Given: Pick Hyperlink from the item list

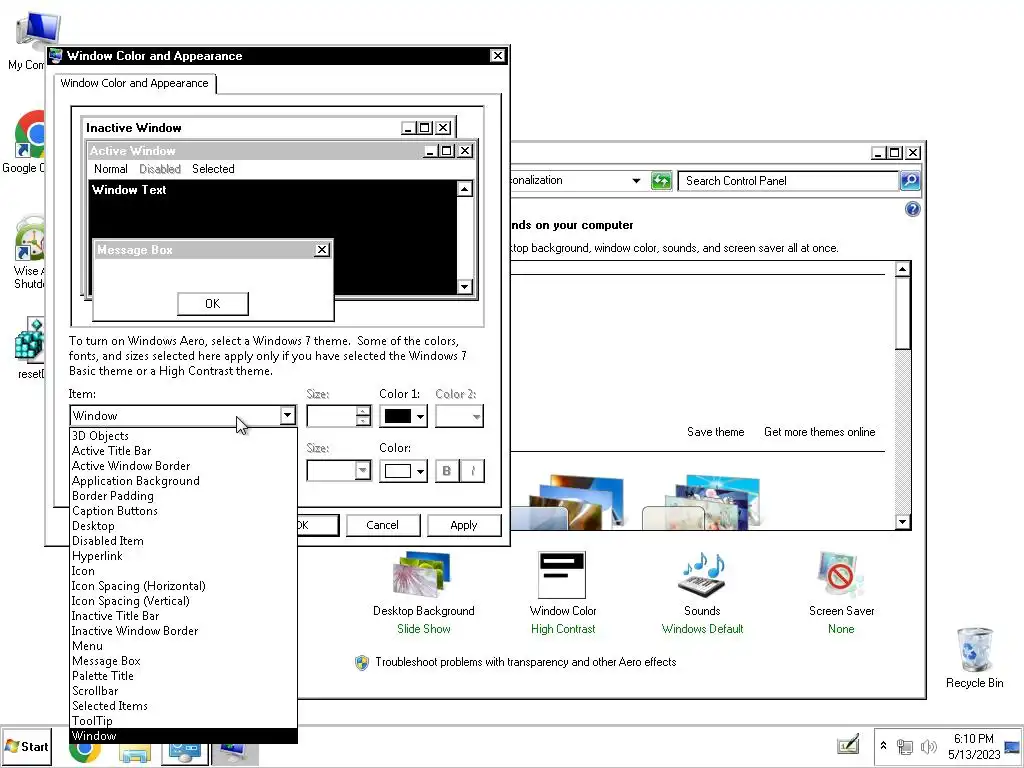Looking at the screenshot, I should (97, 556).
